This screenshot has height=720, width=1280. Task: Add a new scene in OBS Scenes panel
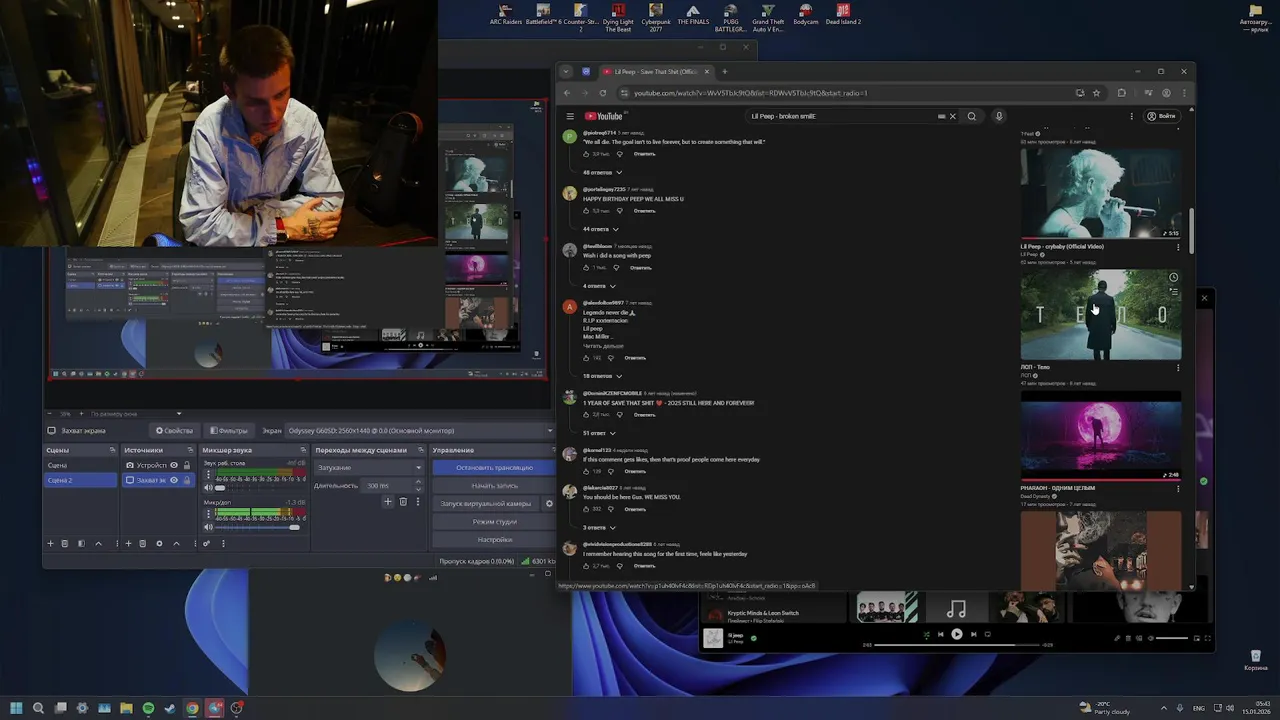click(51, 543)
